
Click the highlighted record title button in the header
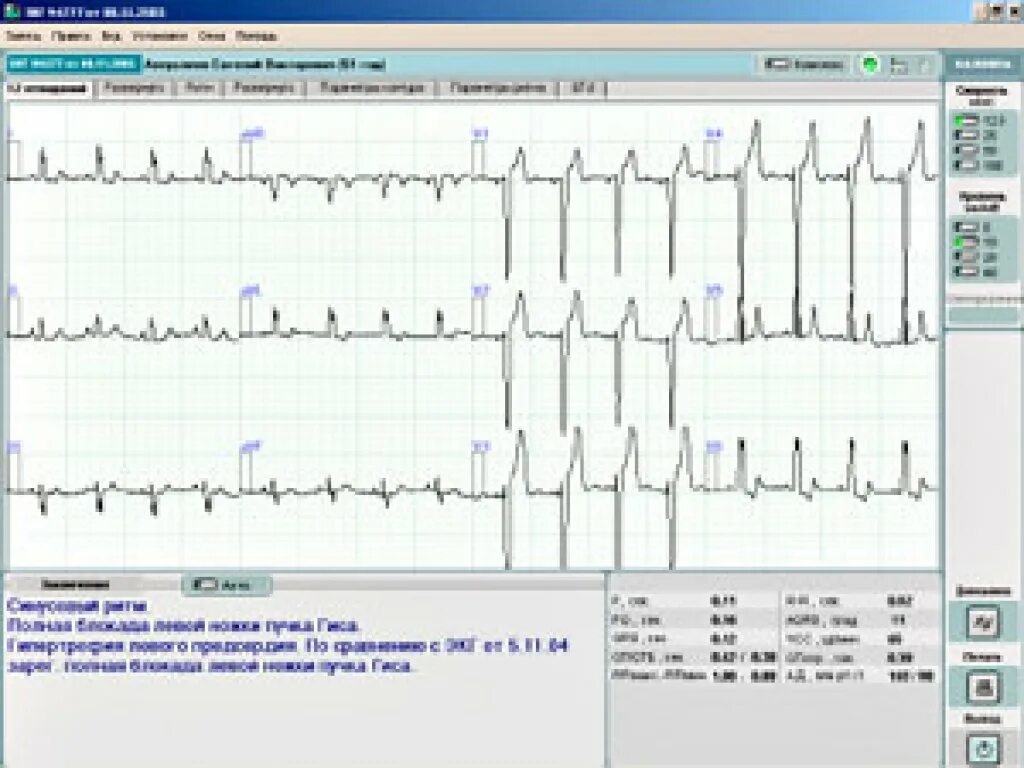point(74,65)
